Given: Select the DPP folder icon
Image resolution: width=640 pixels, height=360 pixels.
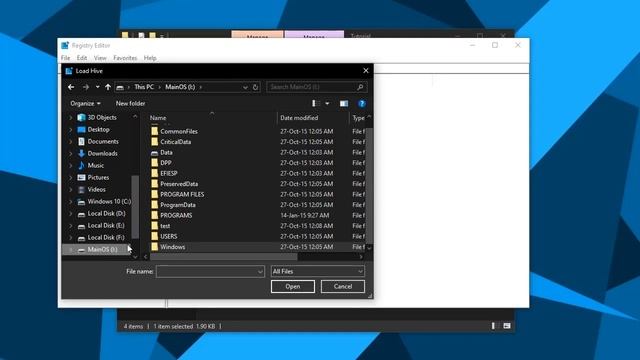Looking at the screenshot, I should tap(154, 163).
